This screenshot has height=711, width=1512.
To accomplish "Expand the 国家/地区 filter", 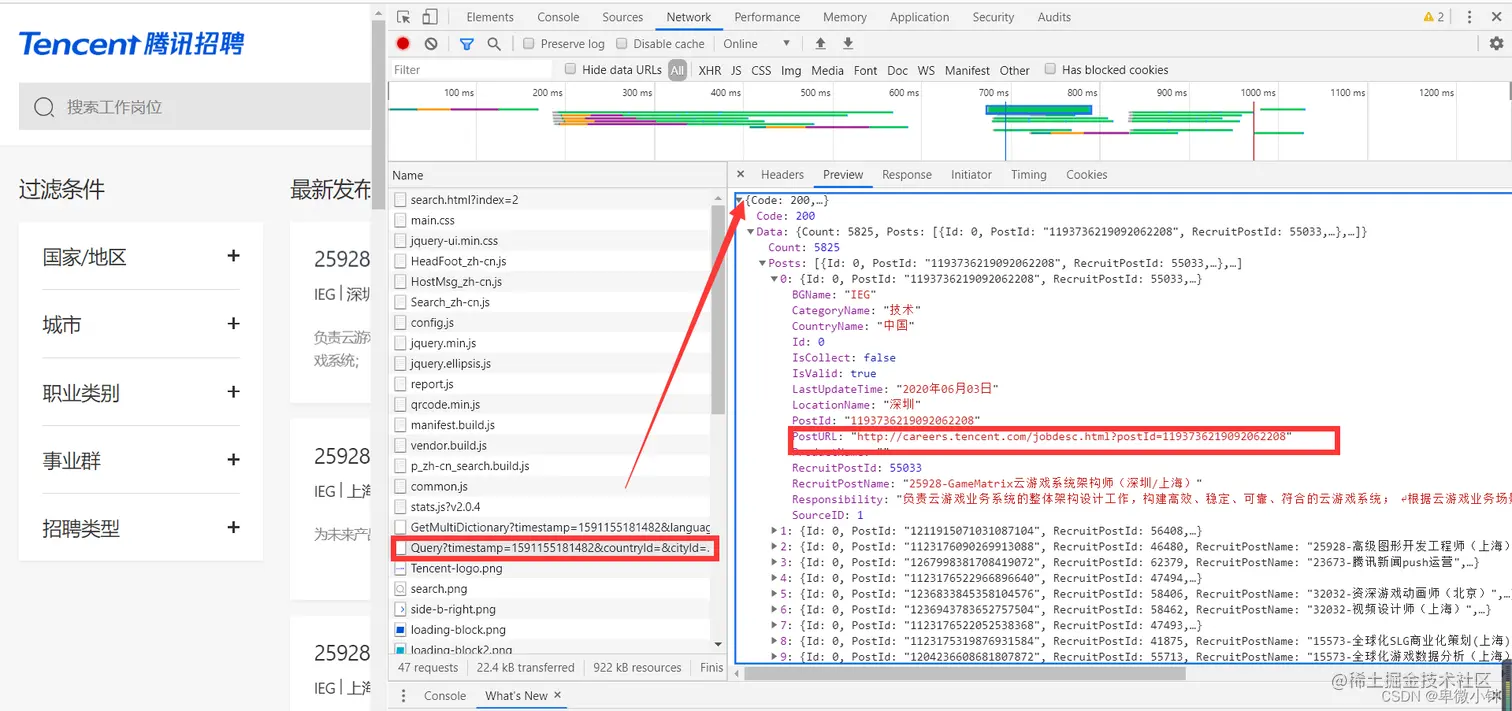I will [x=233, y=256].
